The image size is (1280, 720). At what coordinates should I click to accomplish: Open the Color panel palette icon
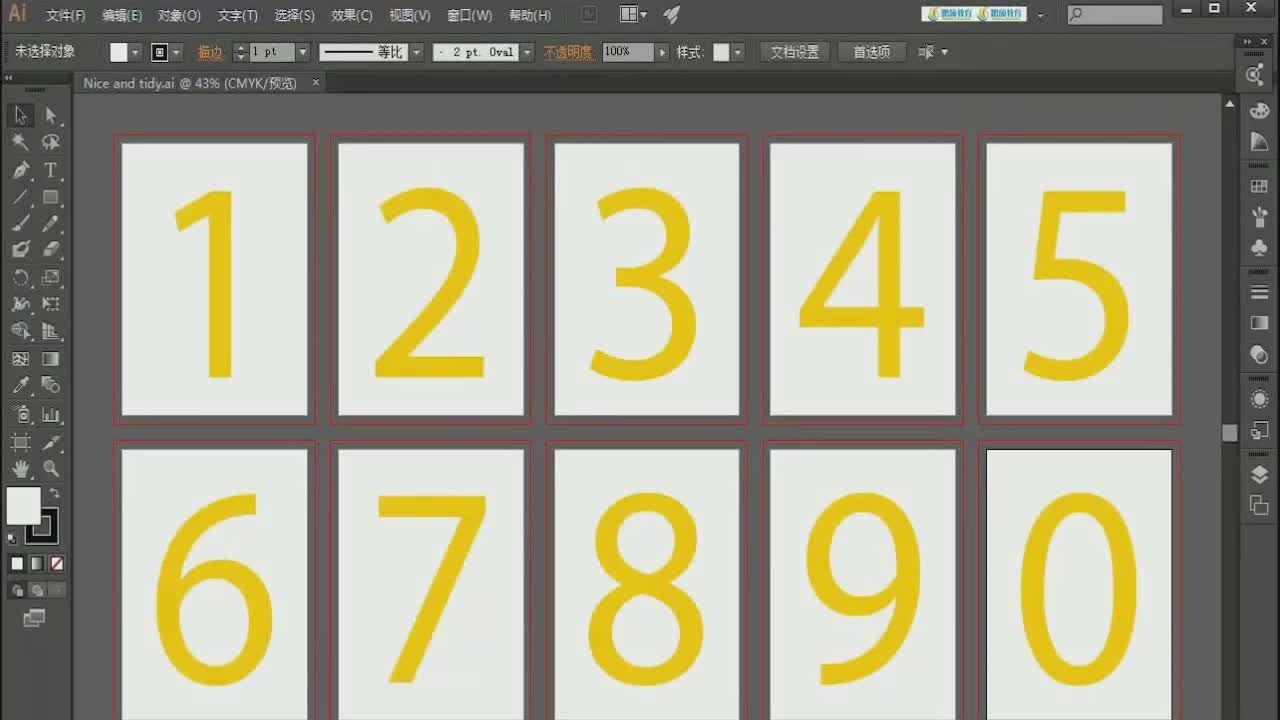[x=1259, y=112]
